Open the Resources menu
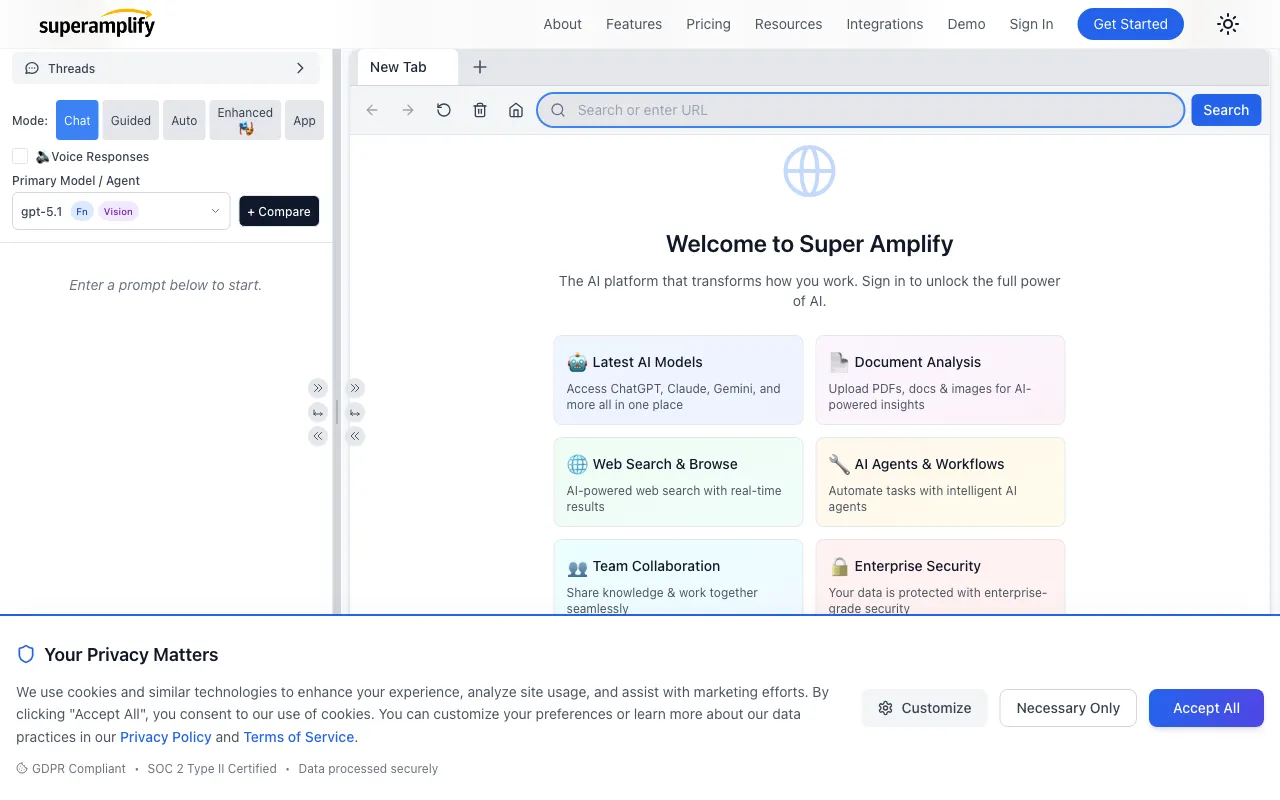The height and width of the screenshot is (800, 1280). tap(788, 24)
